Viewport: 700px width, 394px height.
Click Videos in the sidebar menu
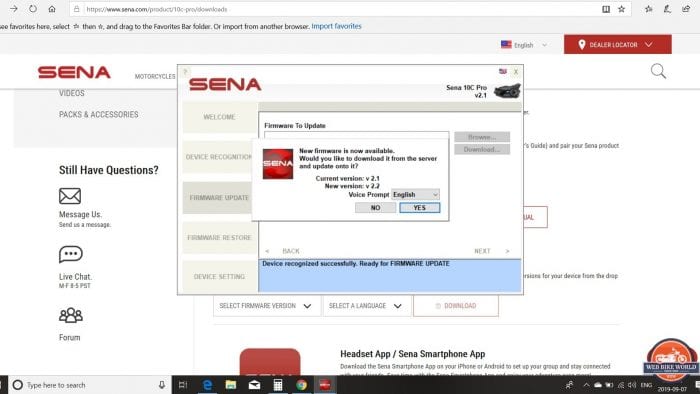pyautogui.click(x=71, y=93)
